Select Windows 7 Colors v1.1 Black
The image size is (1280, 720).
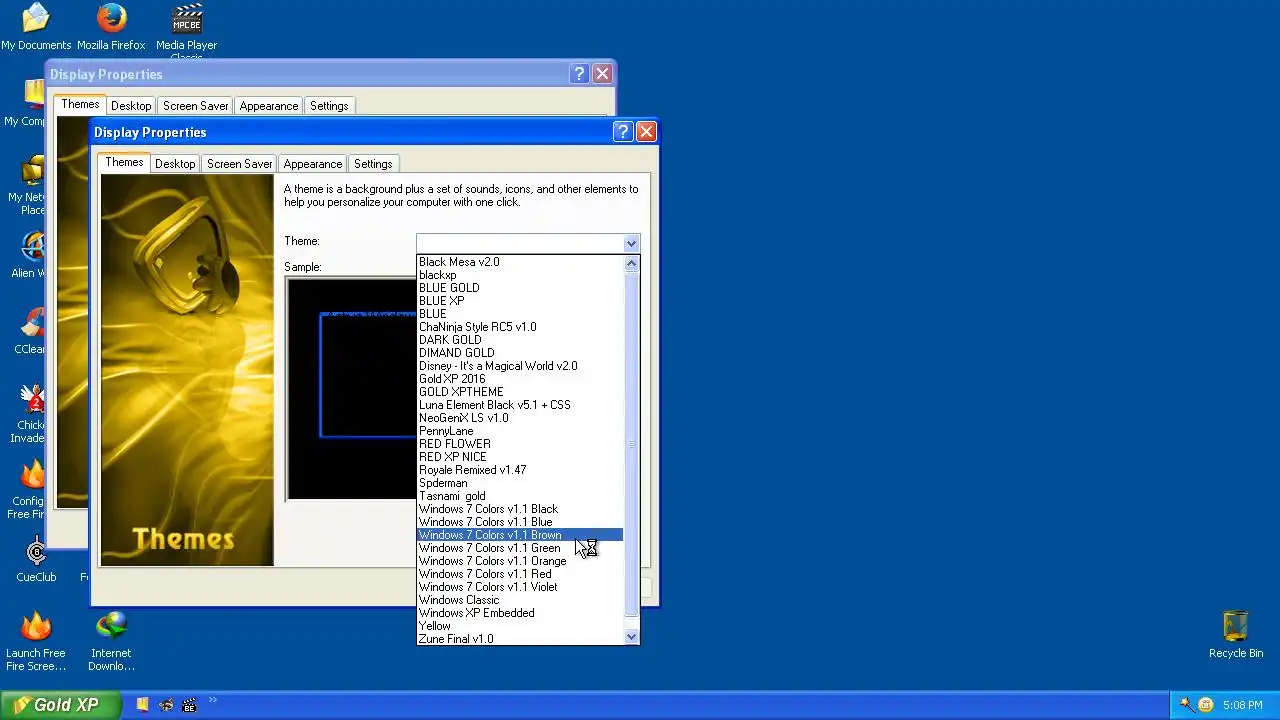(x=520, y=509)
